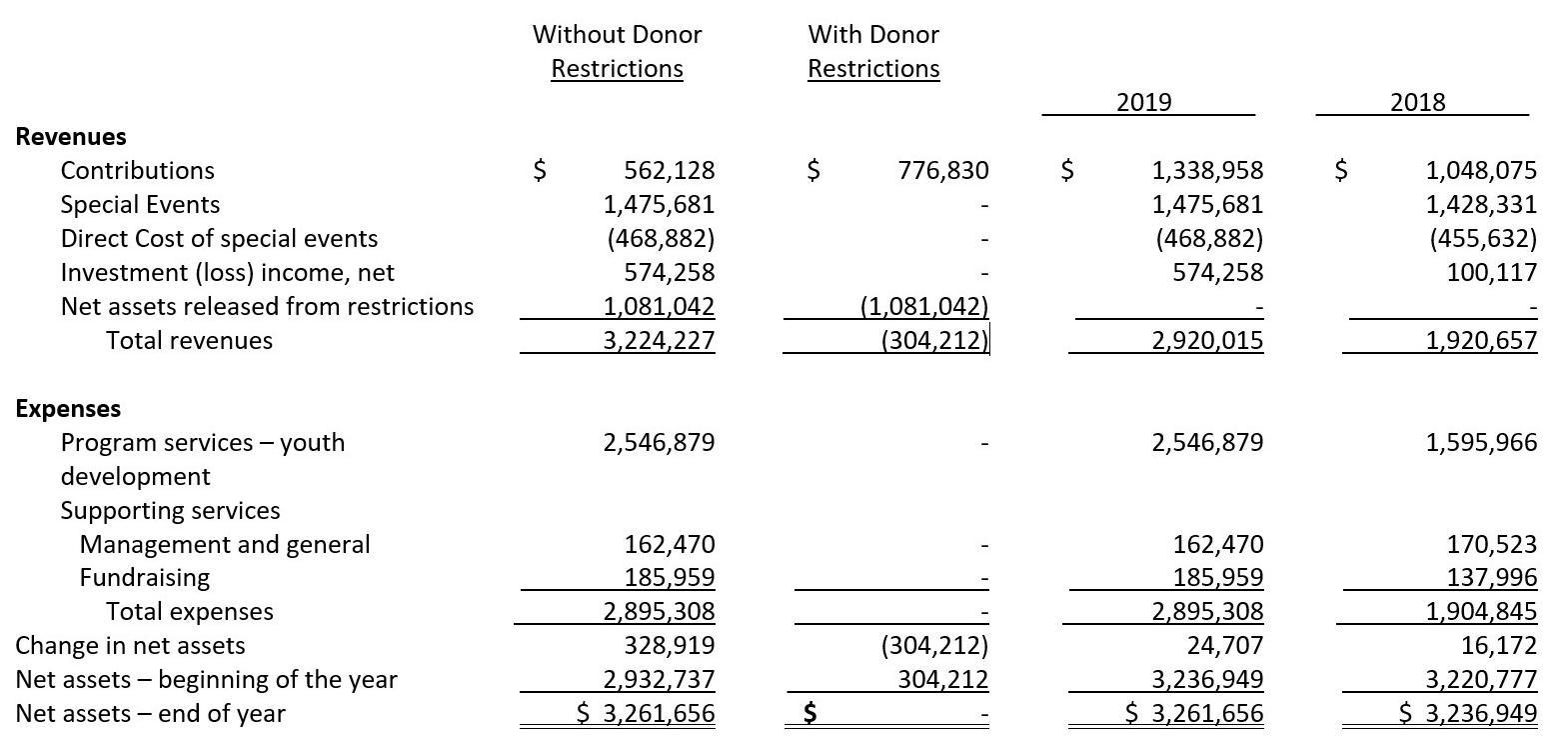This screenshot has width=1568, height=739.
Task: Select the Without Donor Restrictions column header
Action: 618,51
